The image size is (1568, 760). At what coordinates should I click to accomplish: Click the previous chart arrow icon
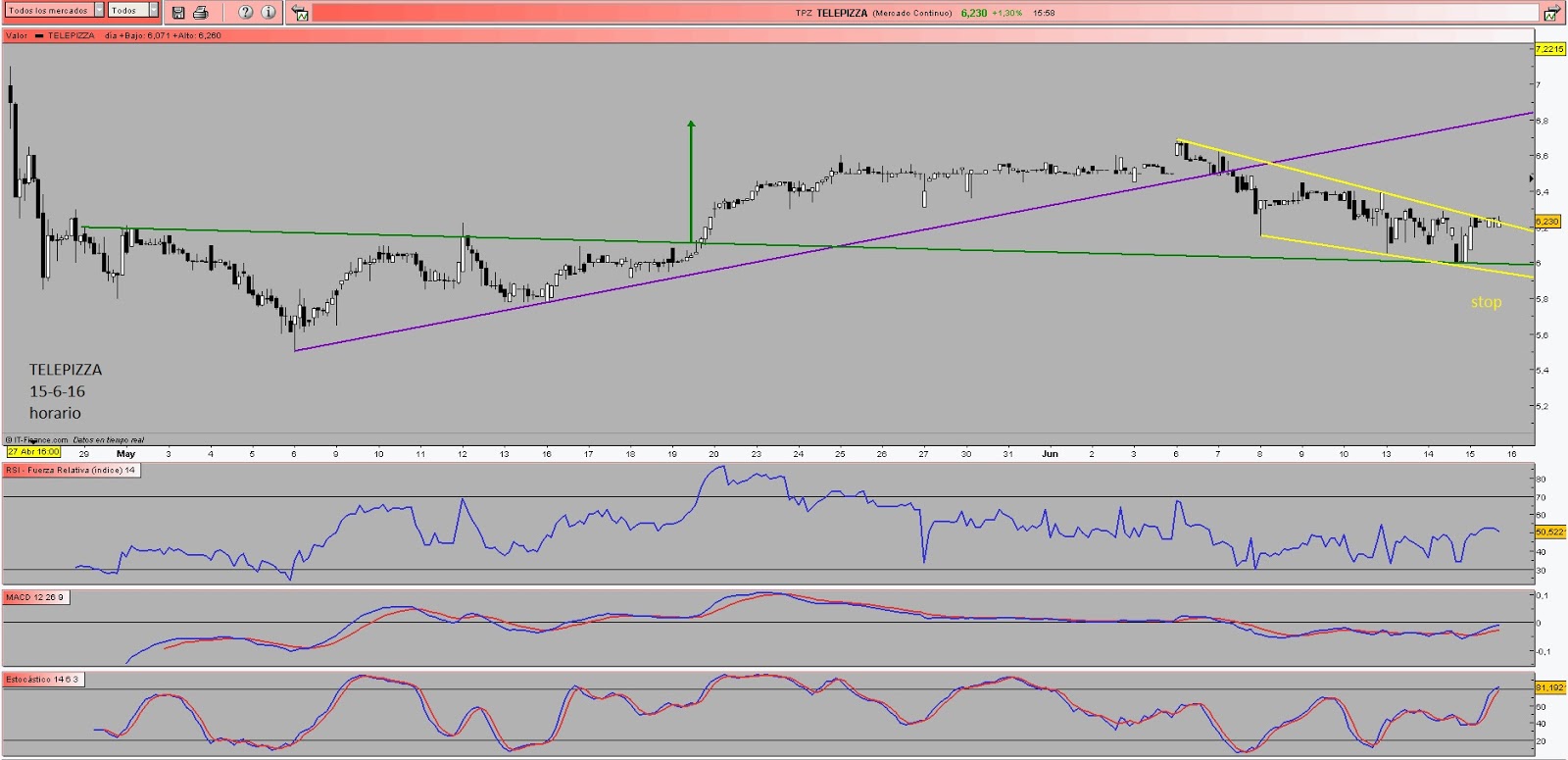coord(301,14)
